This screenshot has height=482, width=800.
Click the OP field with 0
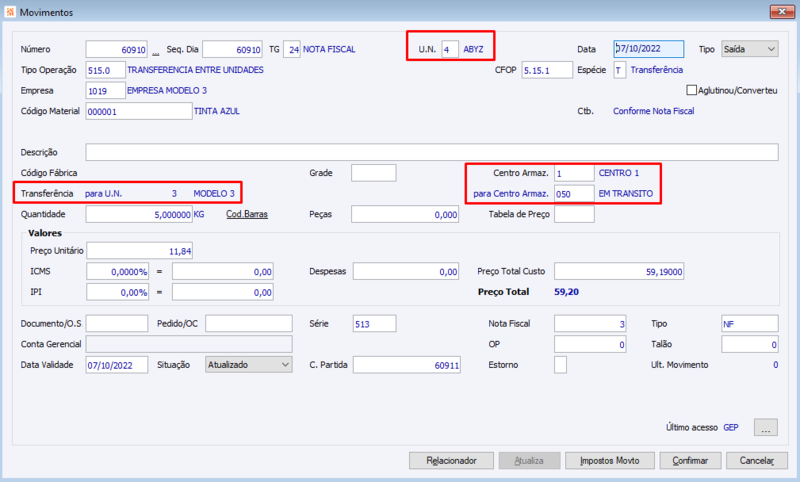tap(590, 344)
